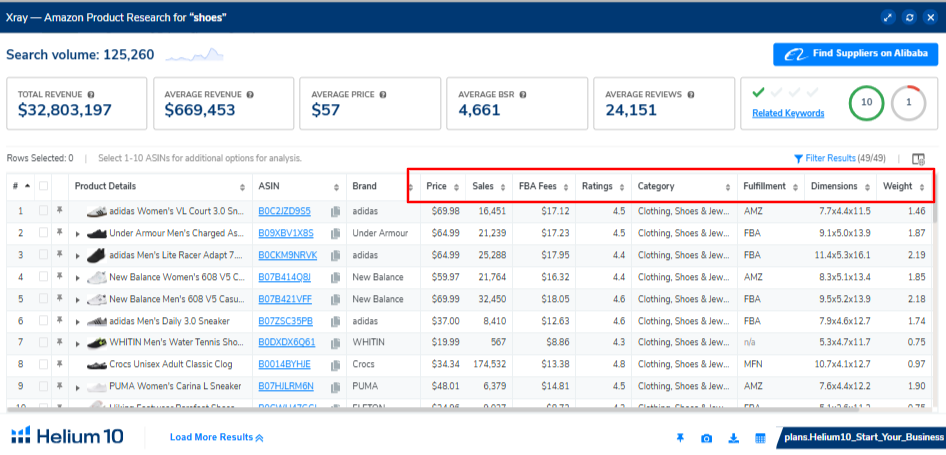Screen dimensions: 946x455
Task: Copy ASIN B0CKM9NRVK with the copy icon
Action: coord(335,255)
